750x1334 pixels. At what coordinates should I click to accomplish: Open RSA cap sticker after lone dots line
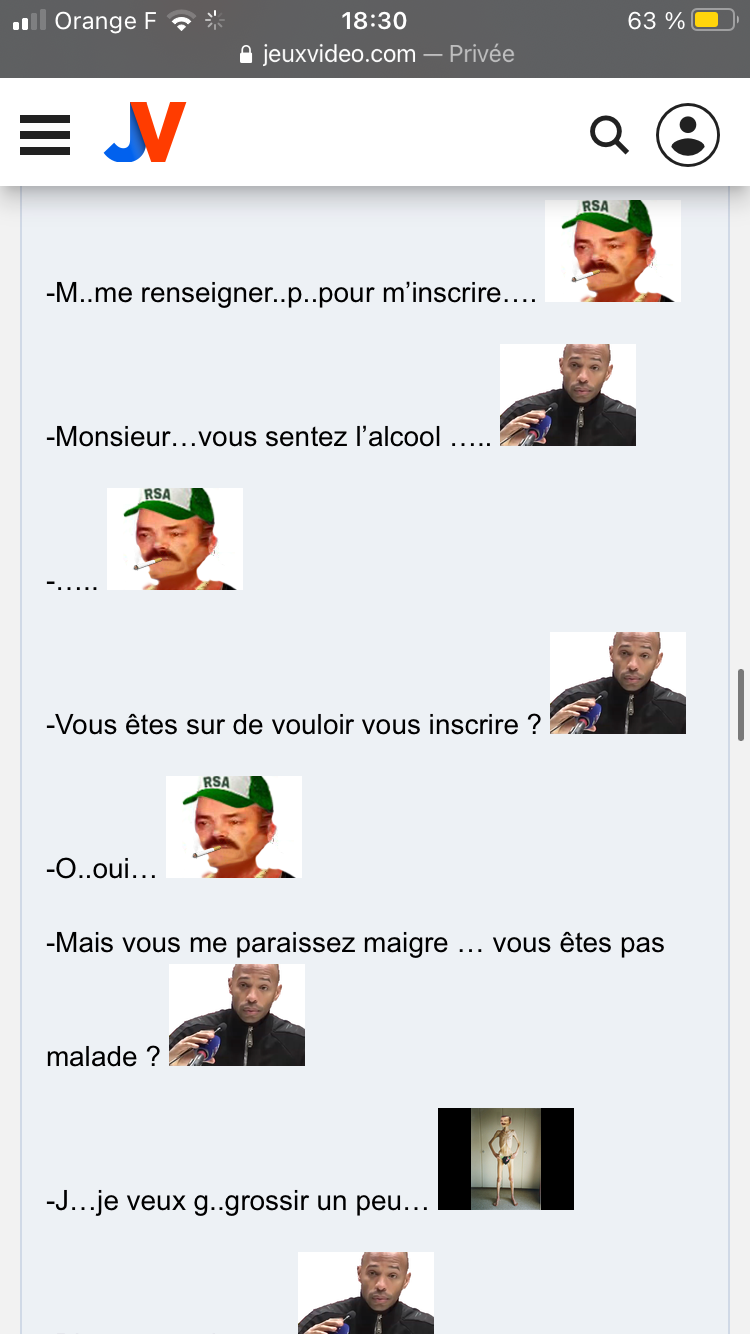(175, 539)
